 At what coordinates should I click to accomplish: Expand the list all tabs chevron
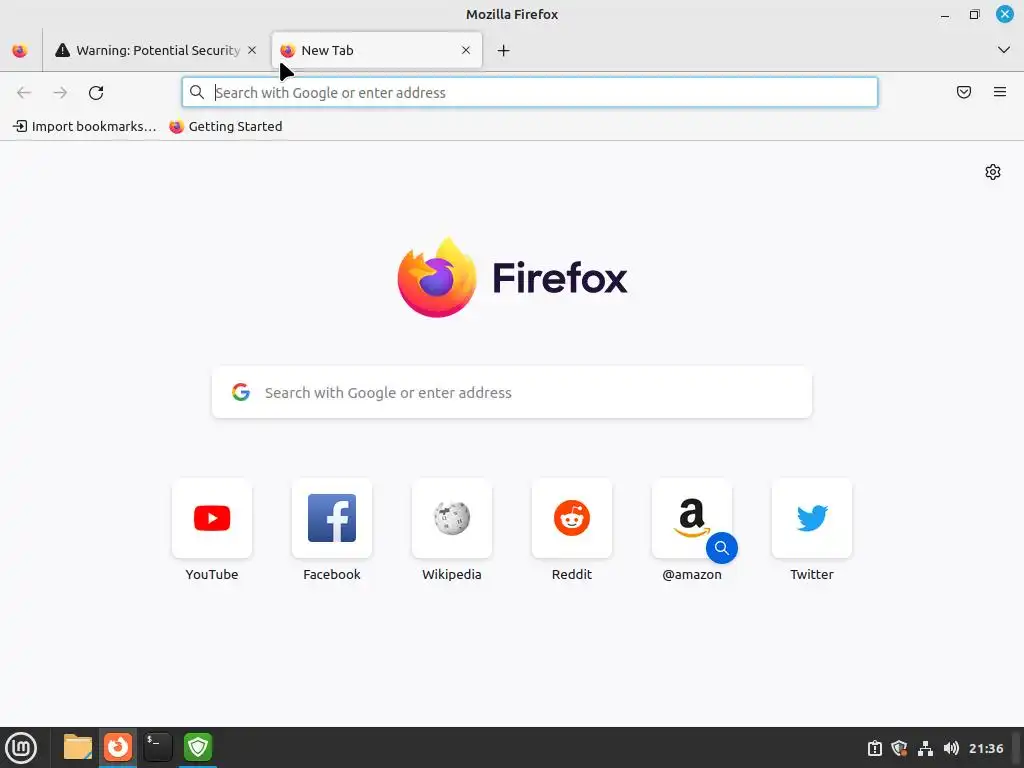click(1004, 50)
